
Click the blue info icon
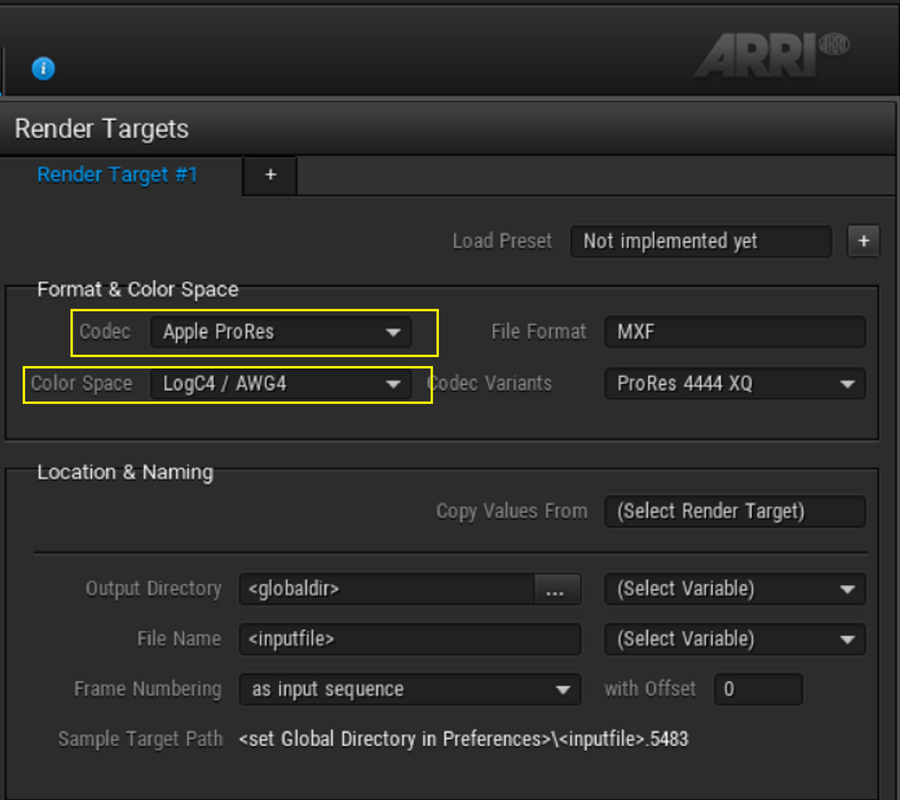click(43, 69)
